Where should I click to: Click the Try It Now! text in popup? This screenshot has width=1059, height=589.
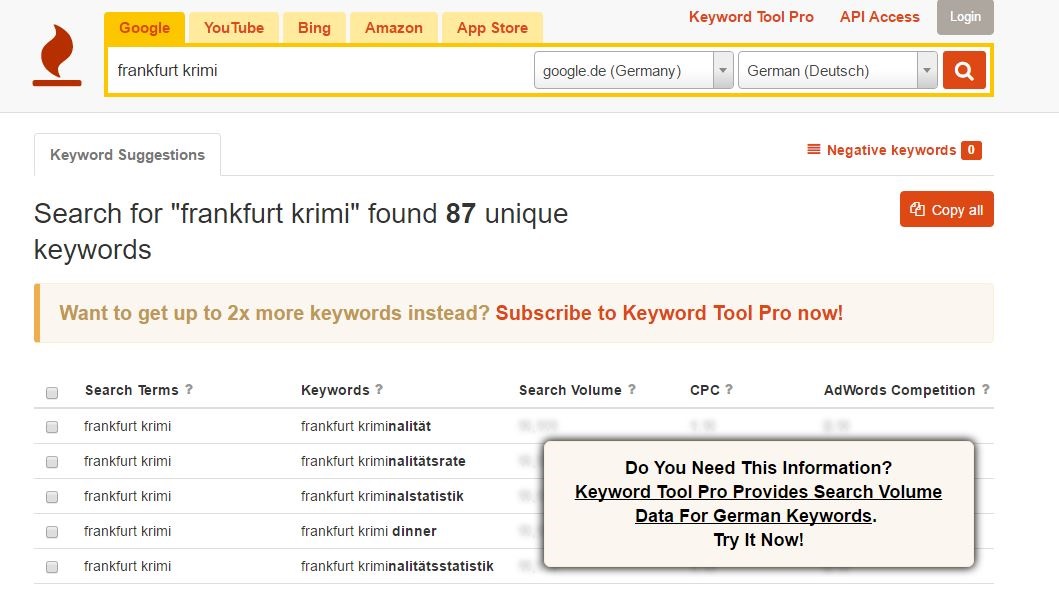point(758,540)
